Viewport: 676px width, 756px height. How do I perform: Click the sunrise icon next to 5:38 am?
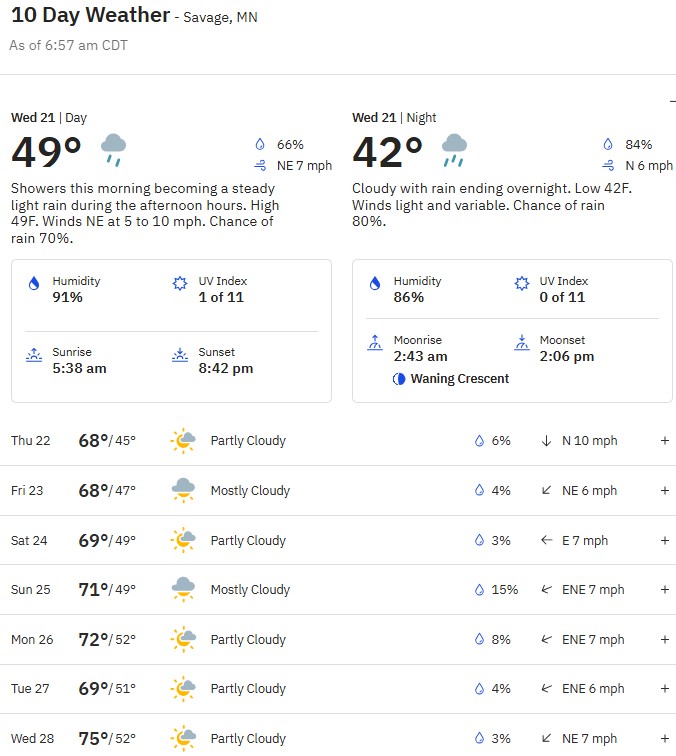tap(34, 355)
